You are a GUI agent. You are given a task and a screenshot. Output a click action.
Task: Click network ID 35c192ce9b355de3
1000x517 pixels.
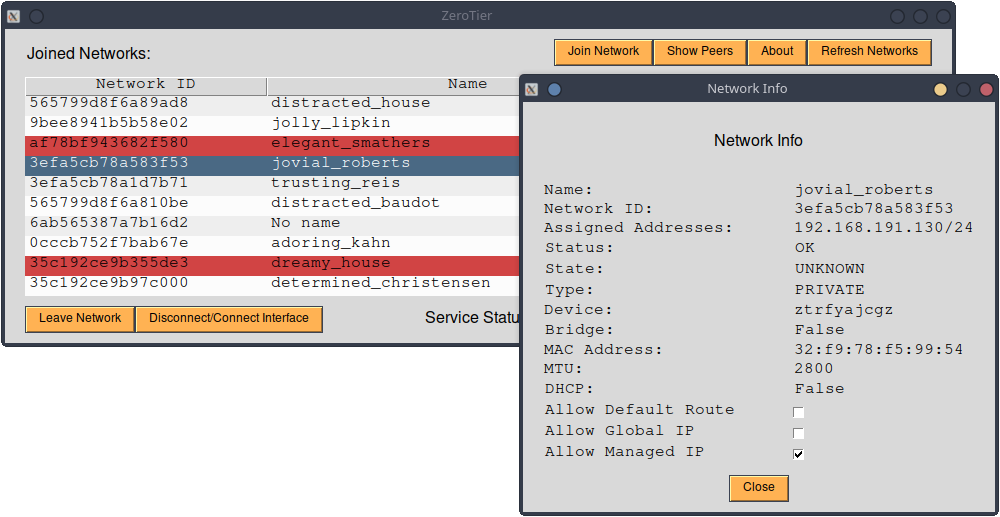109,263
